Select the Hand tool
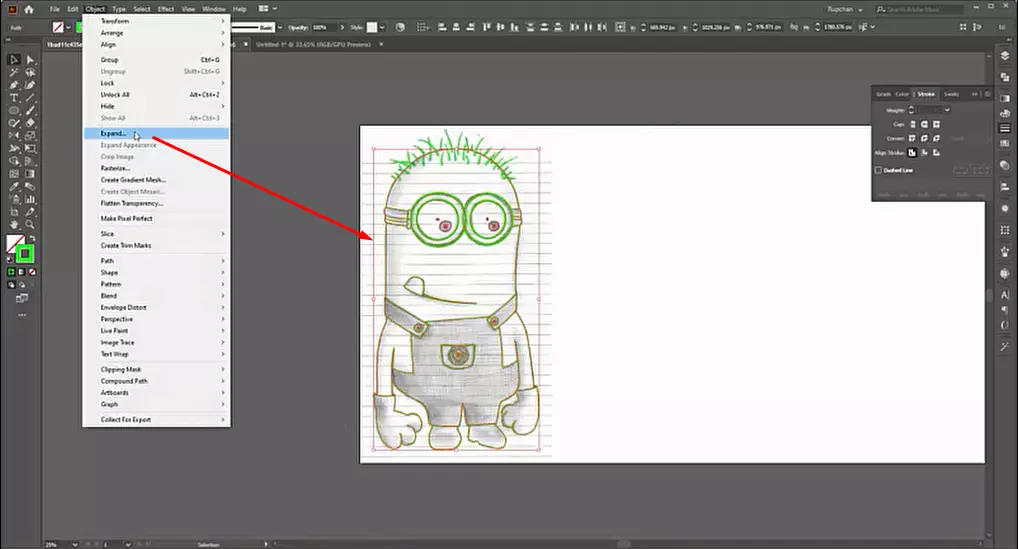The height and width of the screenshot is (549, 1018). click(x=14, y=225)
